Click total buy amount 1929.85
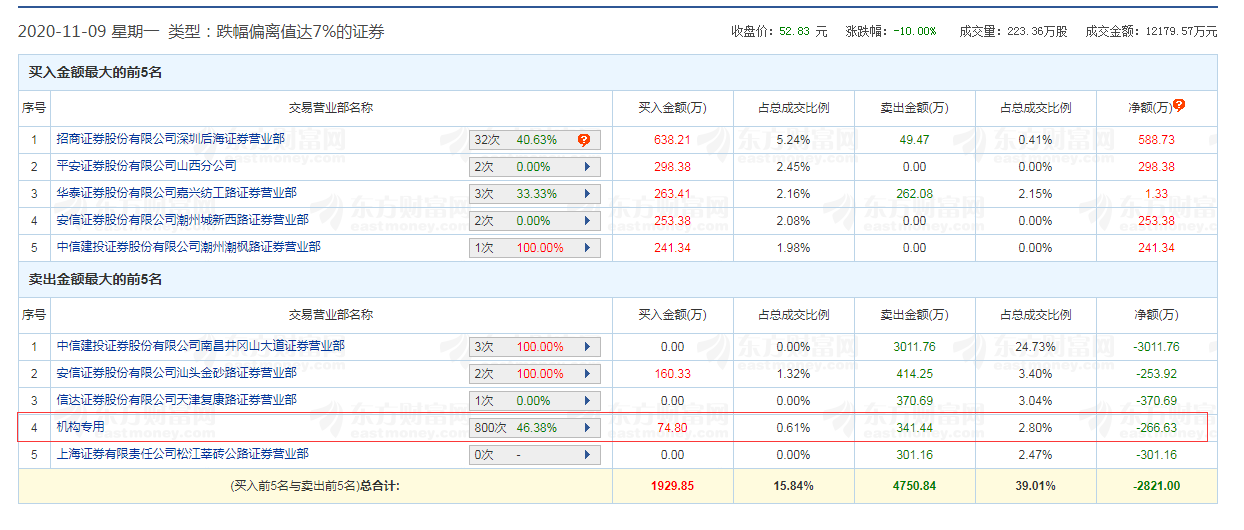1244x530 pixels. 672,485
